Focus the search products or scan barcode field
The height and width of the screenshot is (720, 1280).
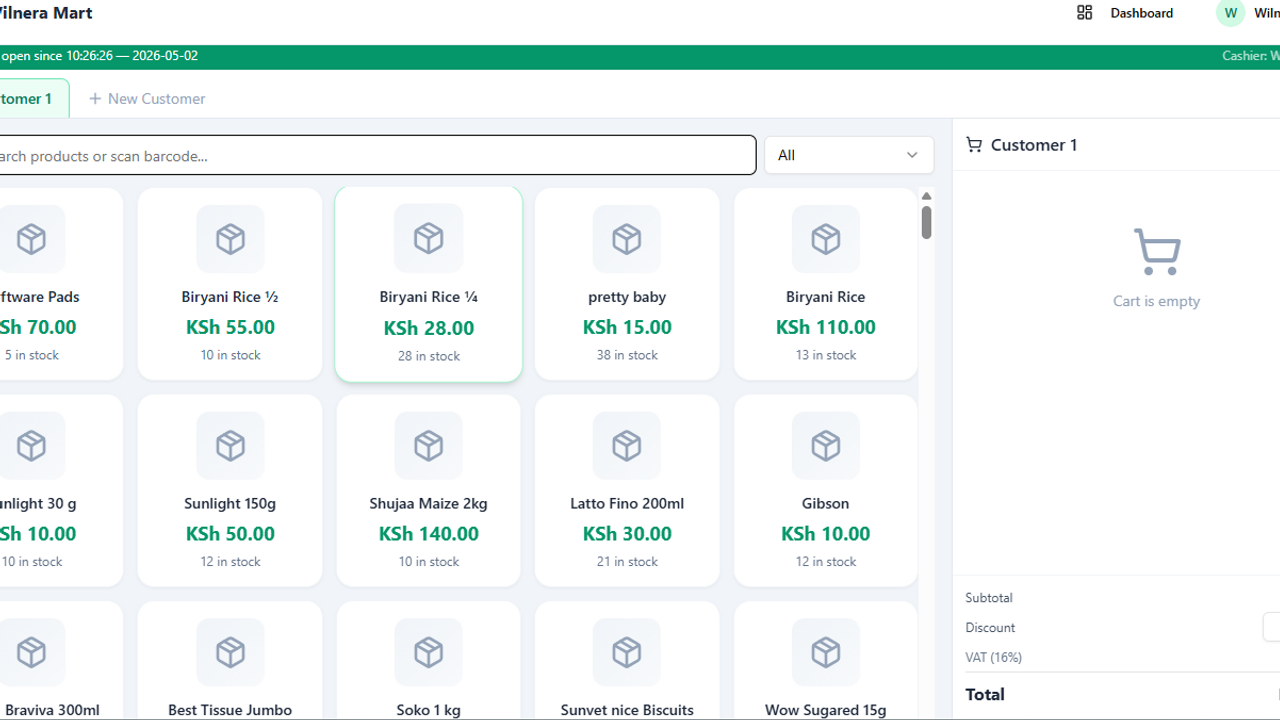377,155
